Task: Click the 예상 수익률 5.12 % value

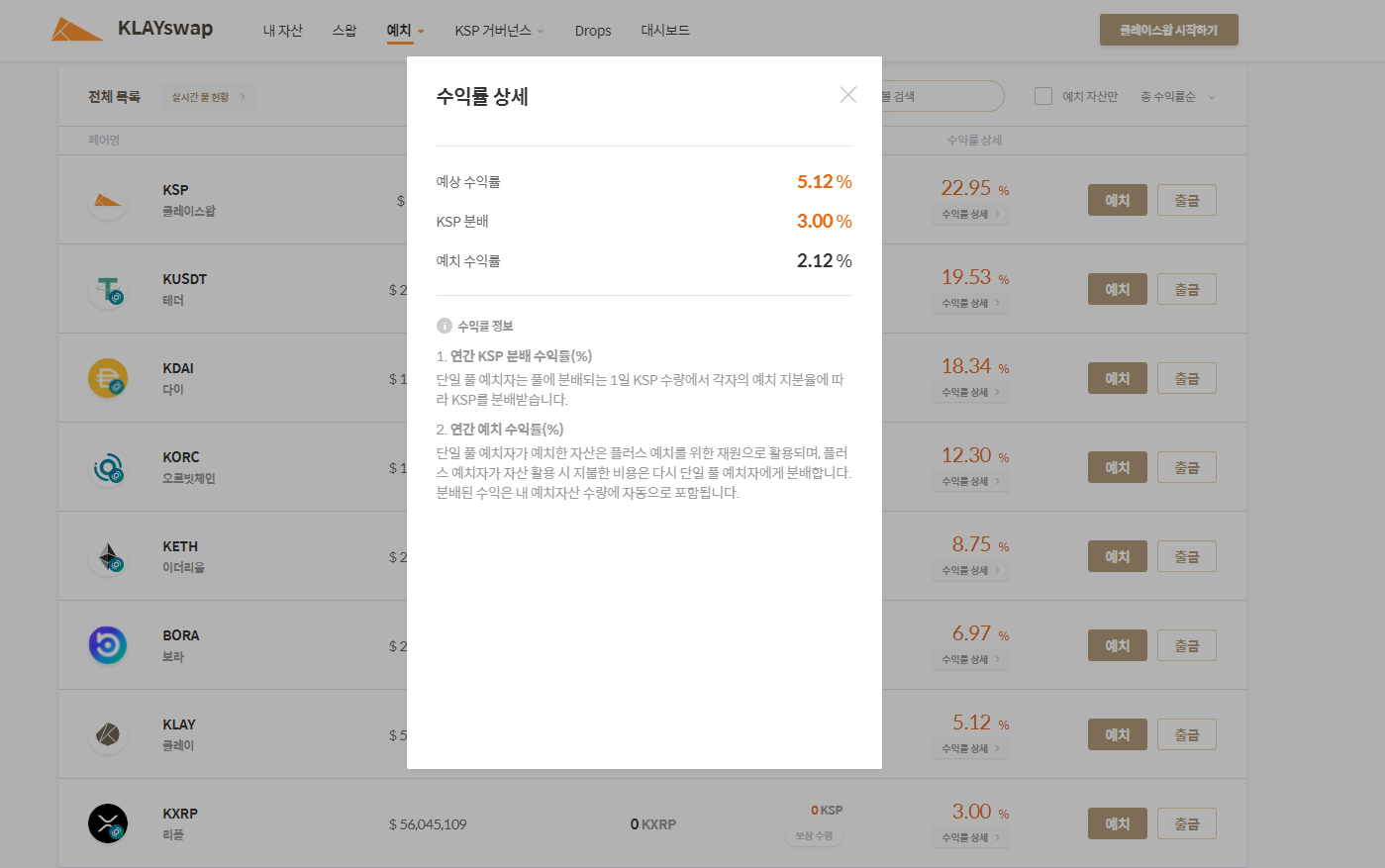Action: coord(825,182)
